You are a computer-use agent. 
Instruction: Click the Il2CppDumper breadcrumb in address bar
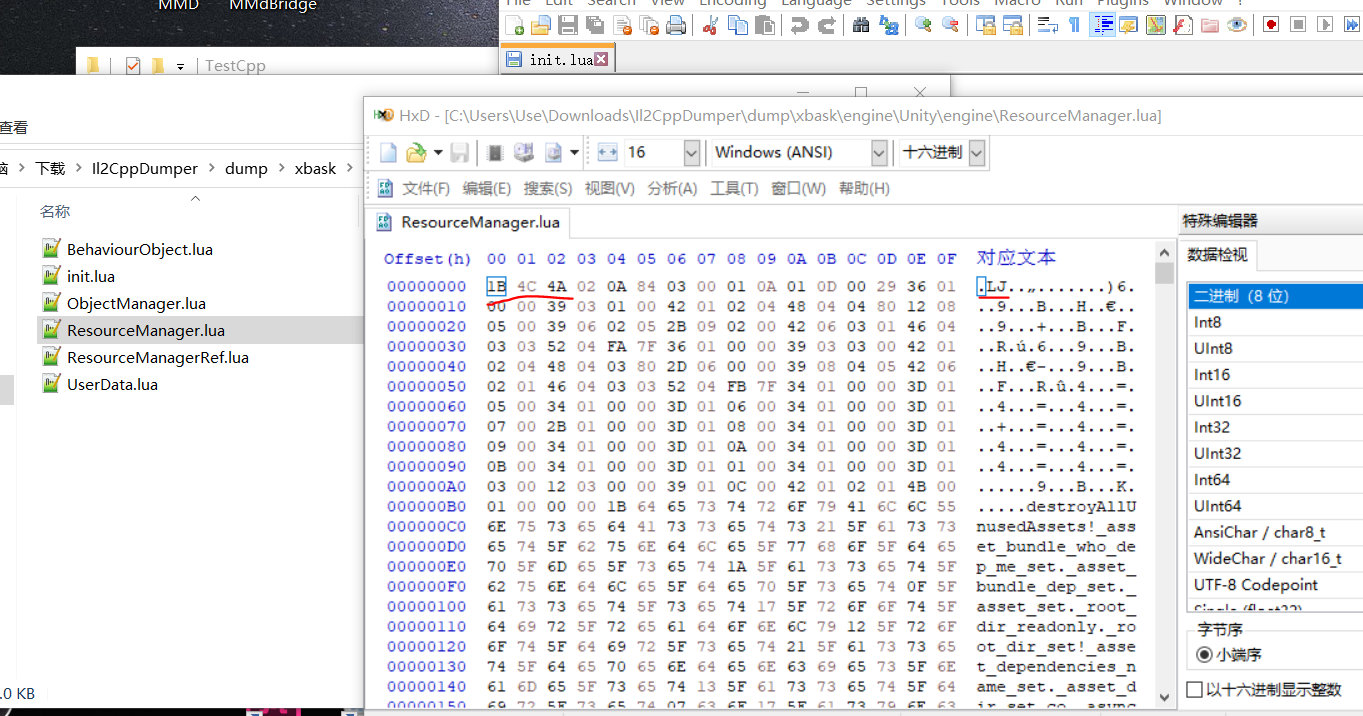point(144,168)
